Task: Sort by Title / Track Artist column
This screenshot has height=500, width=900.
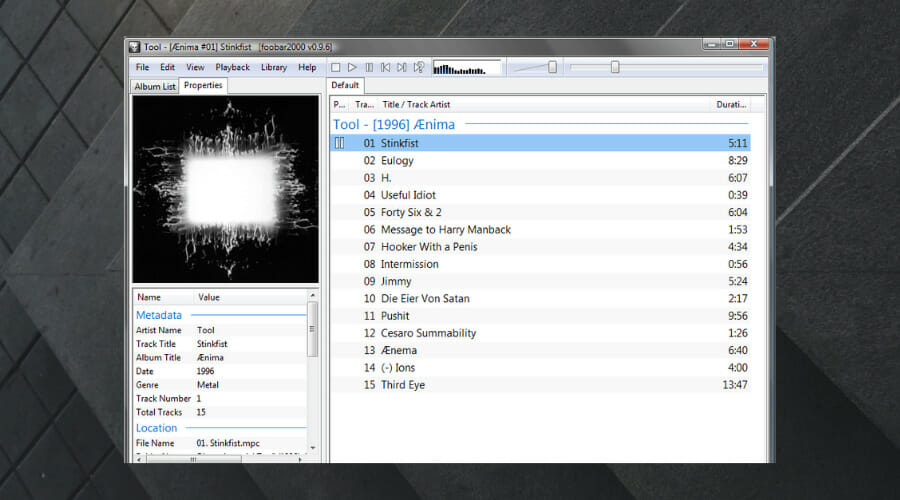Action: click(544, 104)
